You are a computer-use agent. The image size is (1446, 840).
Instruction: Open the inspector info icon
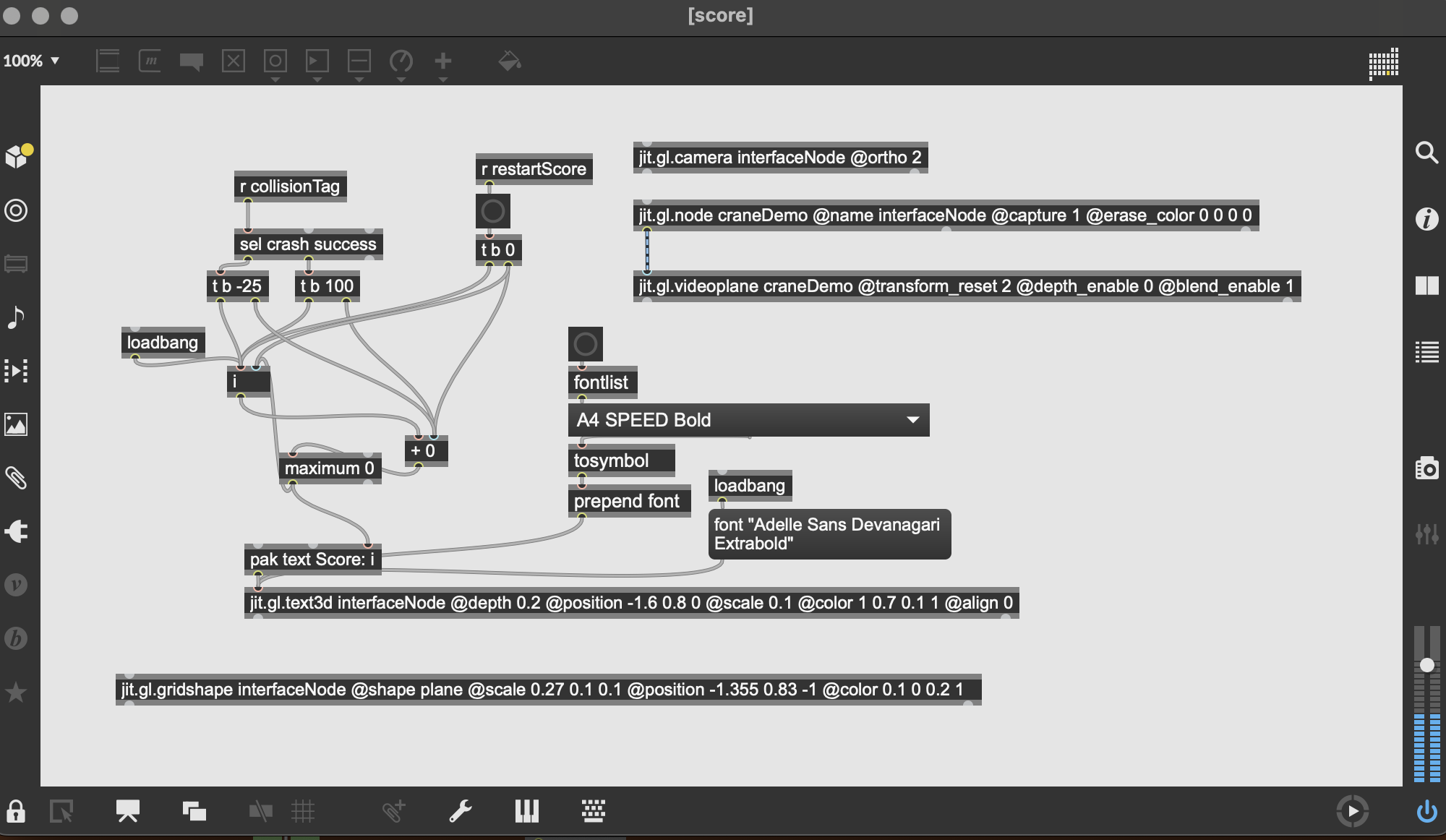click(1426, 218)
